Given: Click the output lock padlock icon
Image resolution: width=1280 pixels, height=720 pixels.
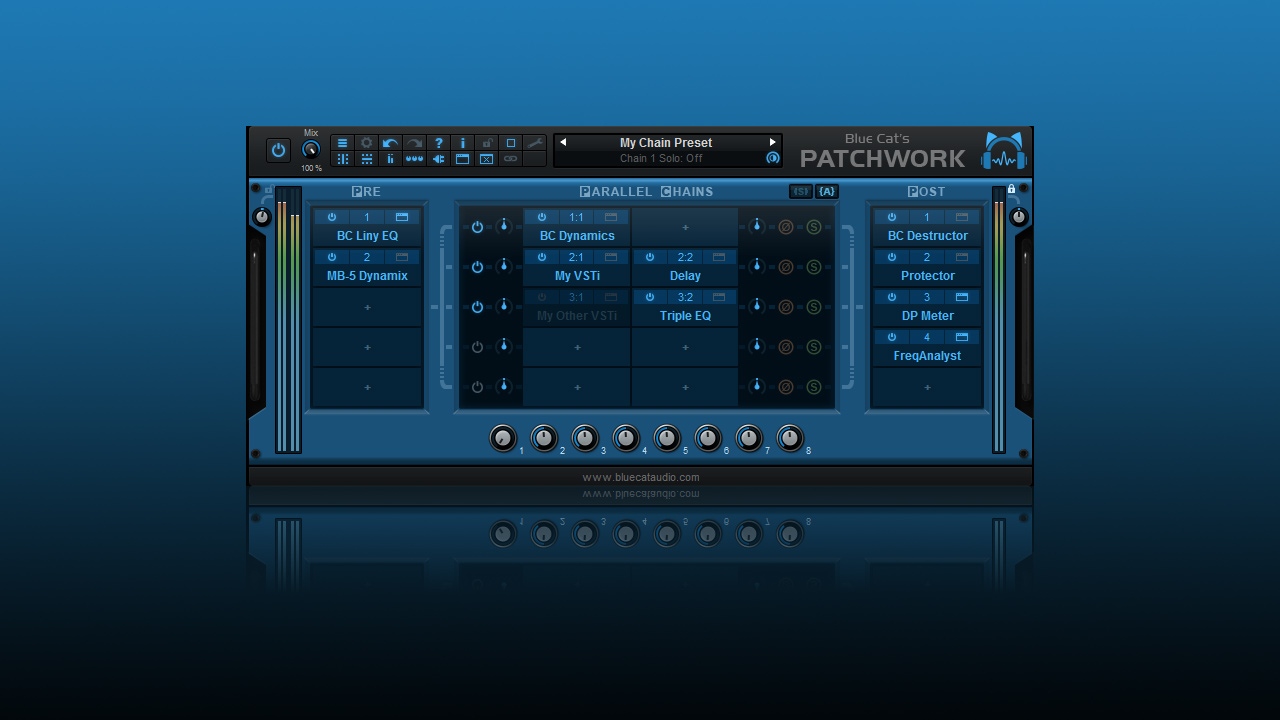Looking at the screenshot, I should point(1011,189).
